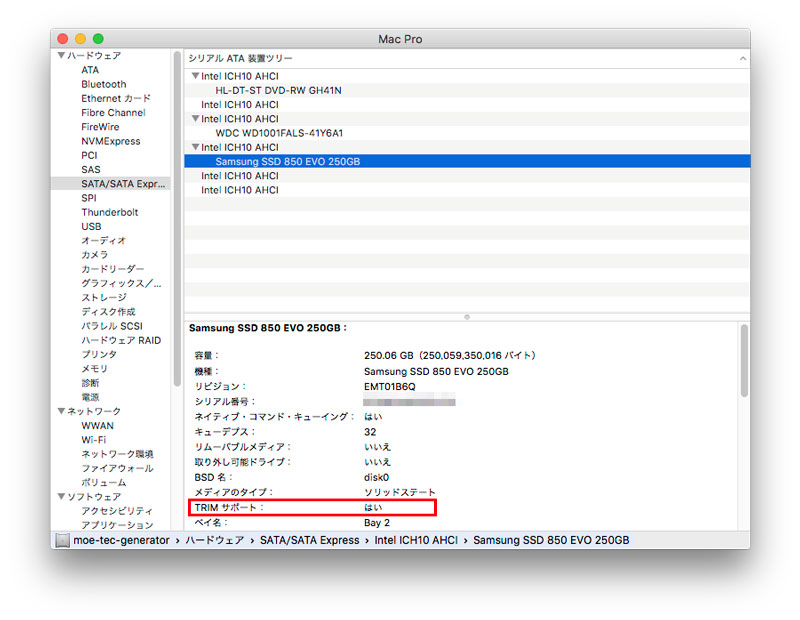Click the device tree scrollbar arrow
Viewport: 800px width, 620px height.
point(742,59)
